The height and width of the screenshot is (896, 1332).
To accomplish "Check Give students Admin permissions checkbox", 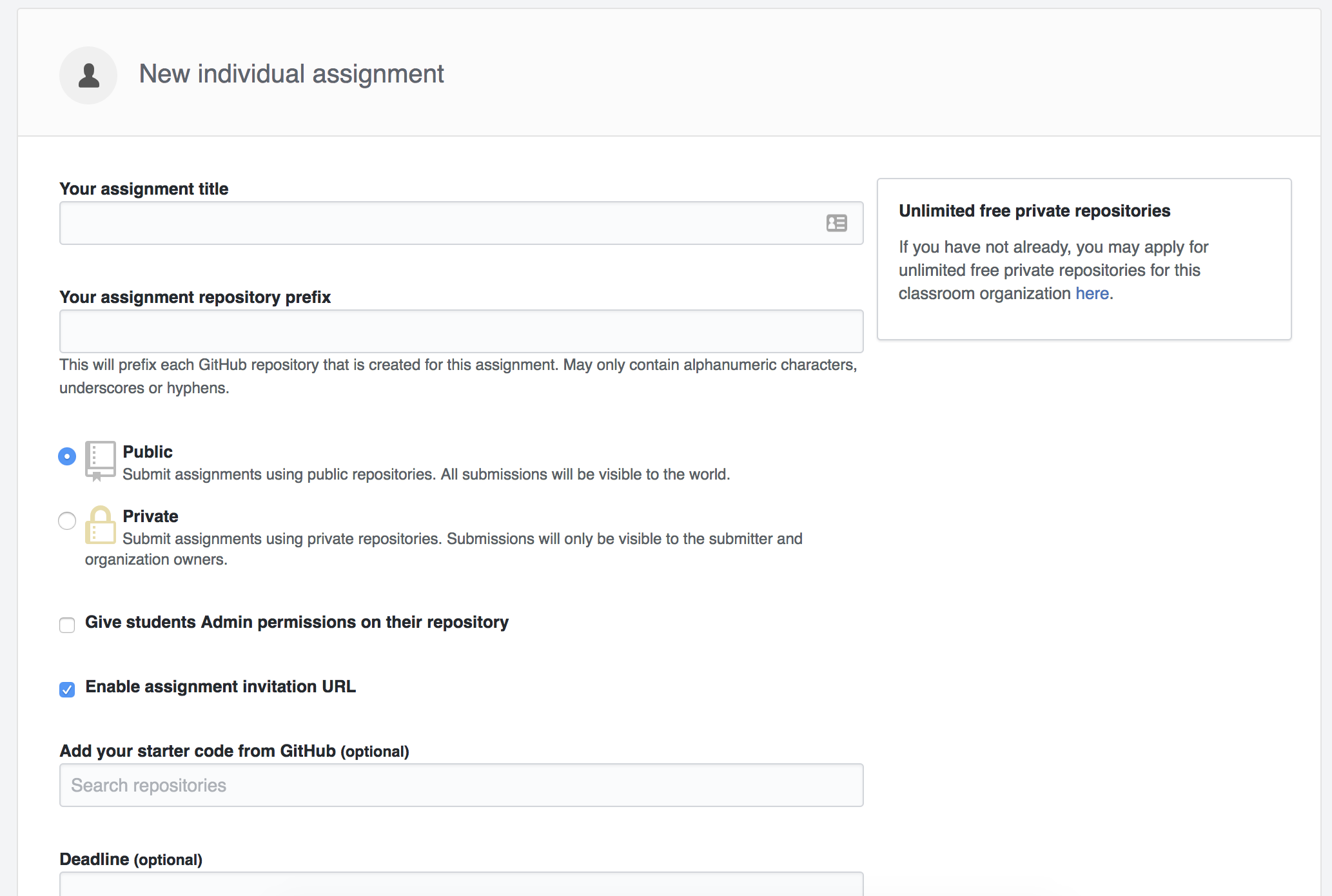I will click(67, 625).
